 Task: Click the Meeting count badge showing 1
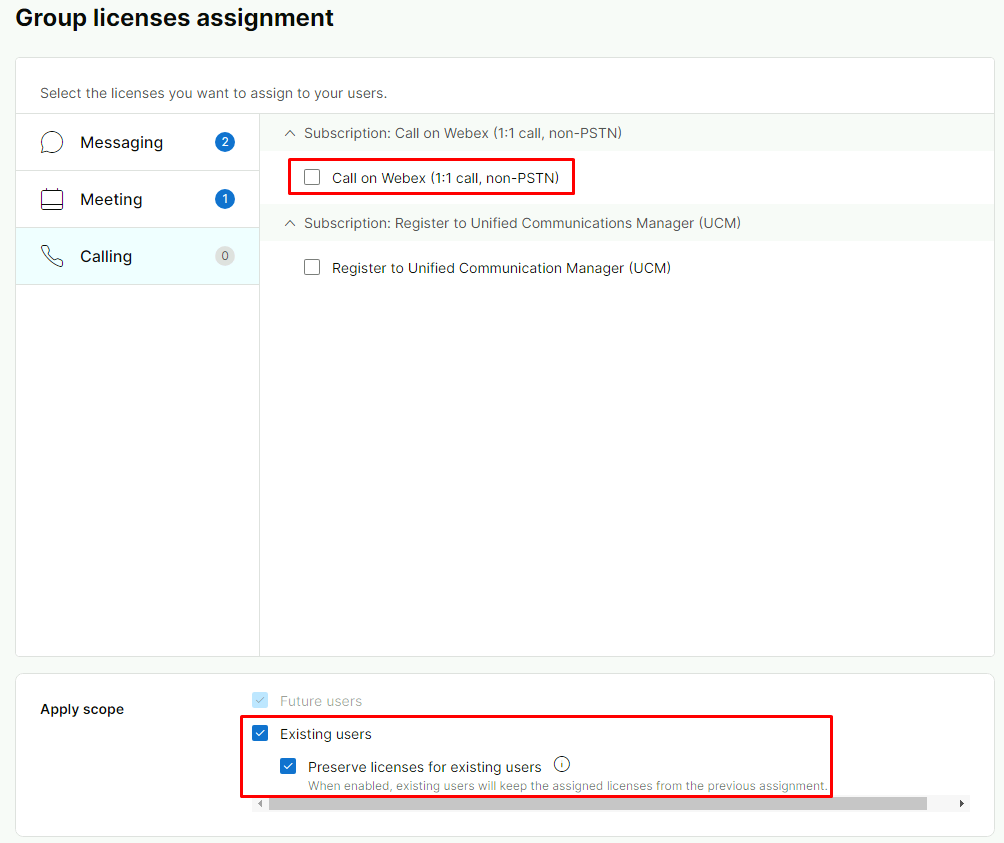coord(225,199)
